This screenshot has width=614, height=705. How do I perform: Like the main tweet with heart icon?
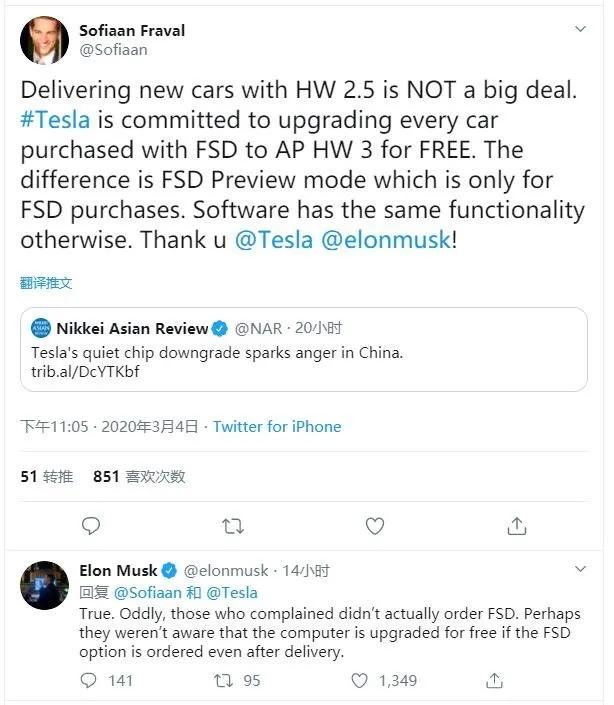click(x=375, y=525)
